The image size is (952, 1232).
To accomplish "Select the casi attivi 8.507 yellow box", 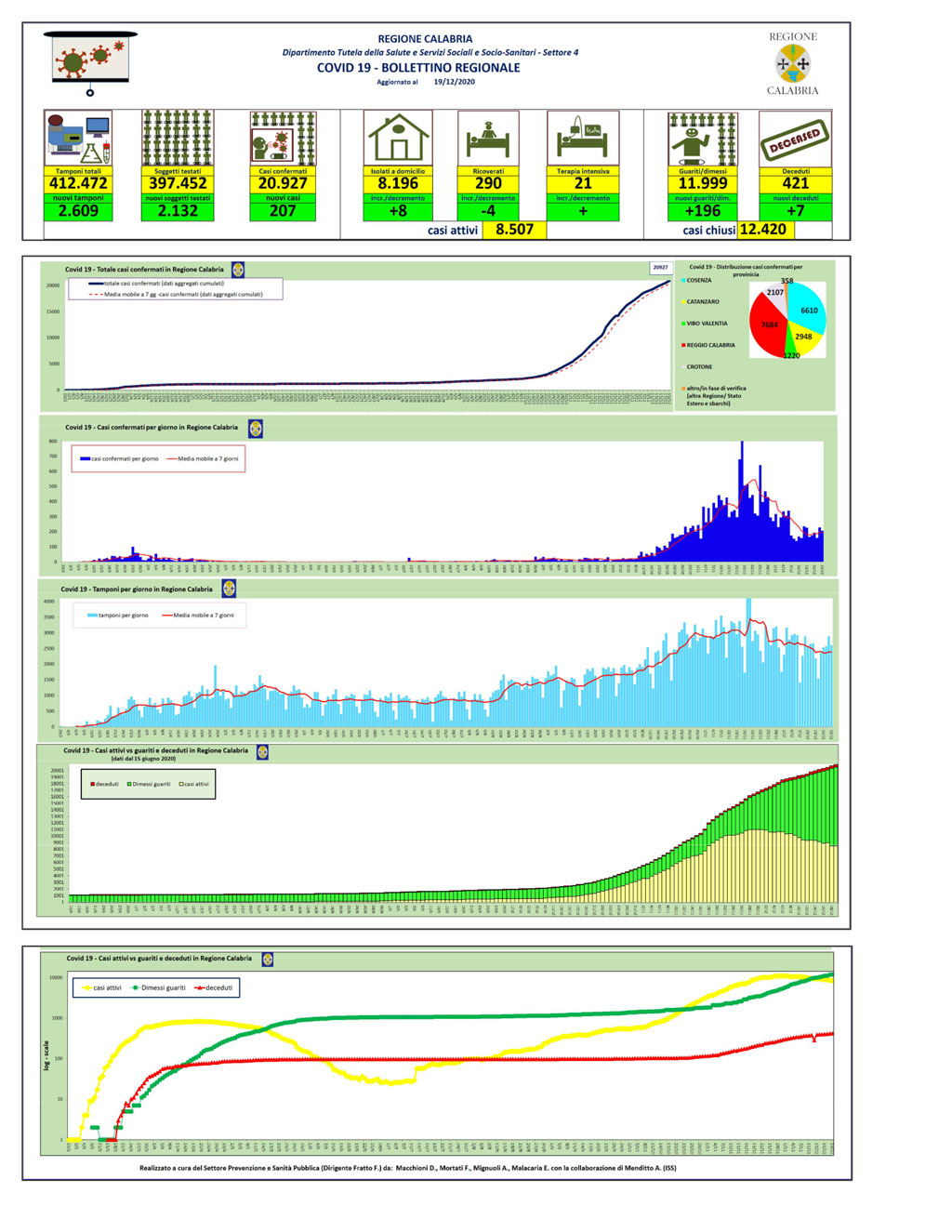I will (514, 230).
